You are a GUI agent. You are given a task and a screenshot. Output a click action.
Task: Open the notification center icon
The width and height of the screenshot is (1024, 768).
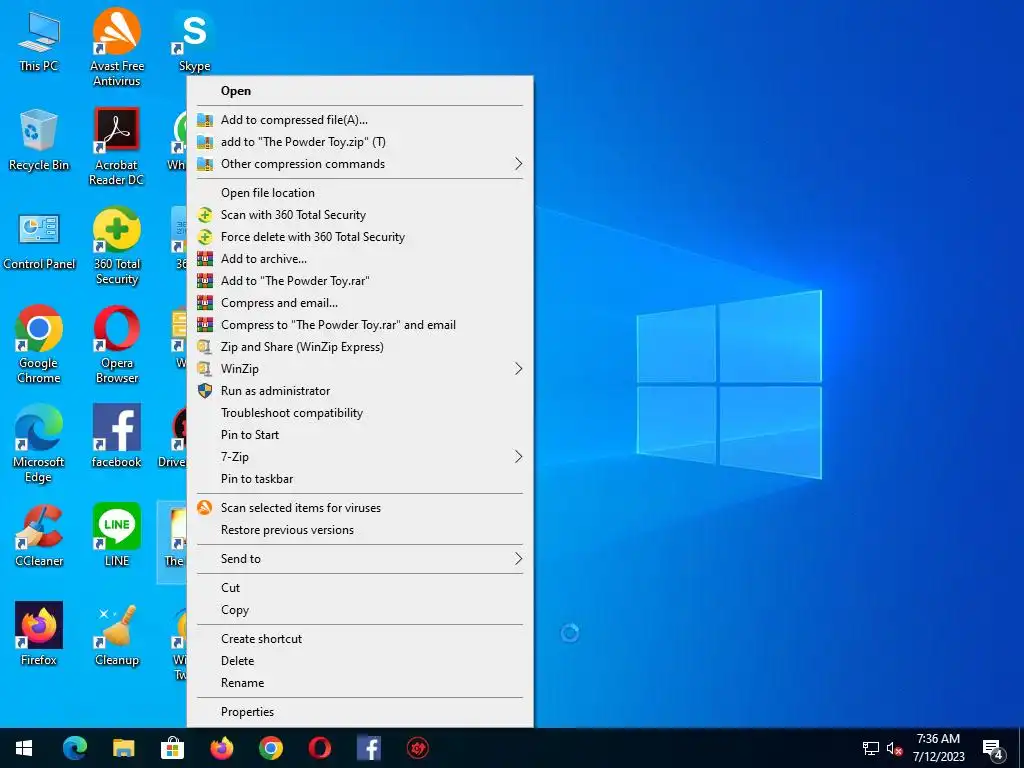point(993,750)
